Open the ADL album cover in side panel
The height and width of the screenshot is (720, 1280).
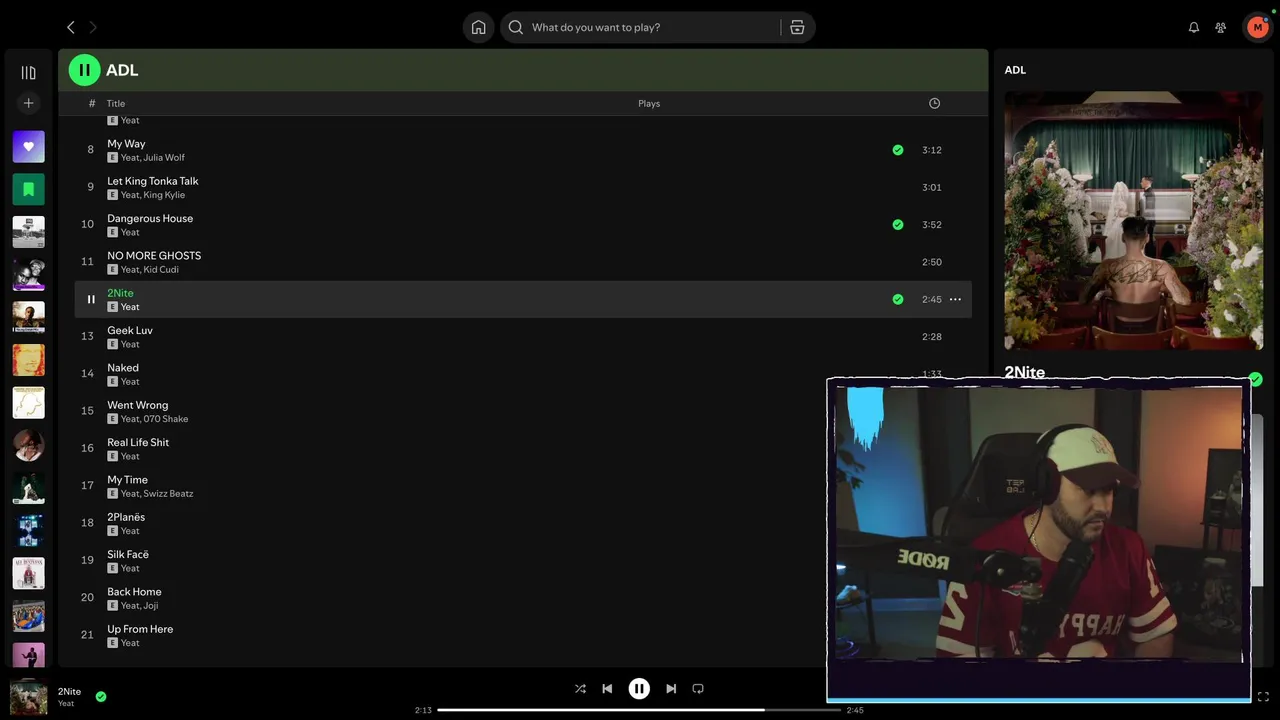(1133, 220)
